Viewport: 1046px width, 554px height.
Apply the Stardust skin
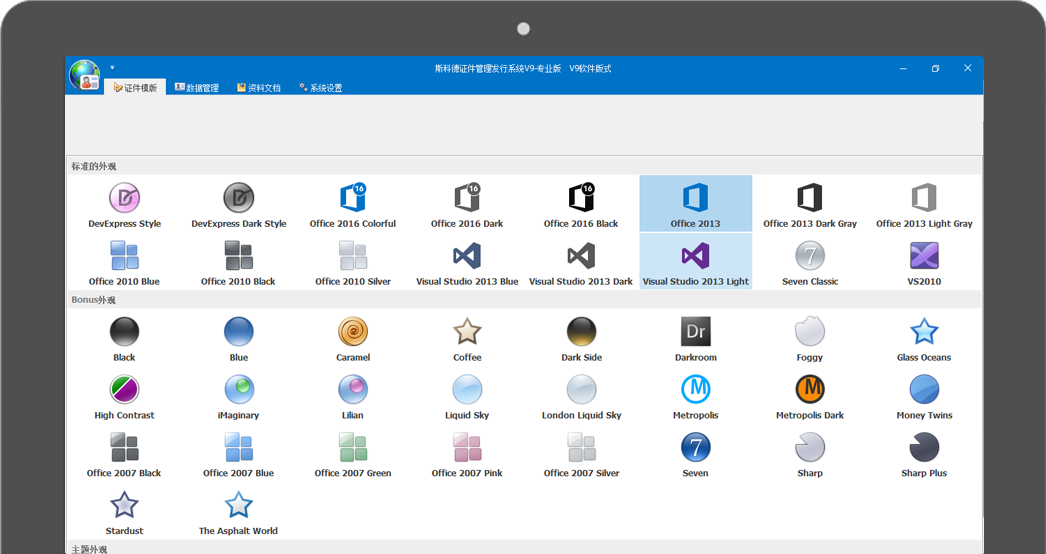pos(125,512)
